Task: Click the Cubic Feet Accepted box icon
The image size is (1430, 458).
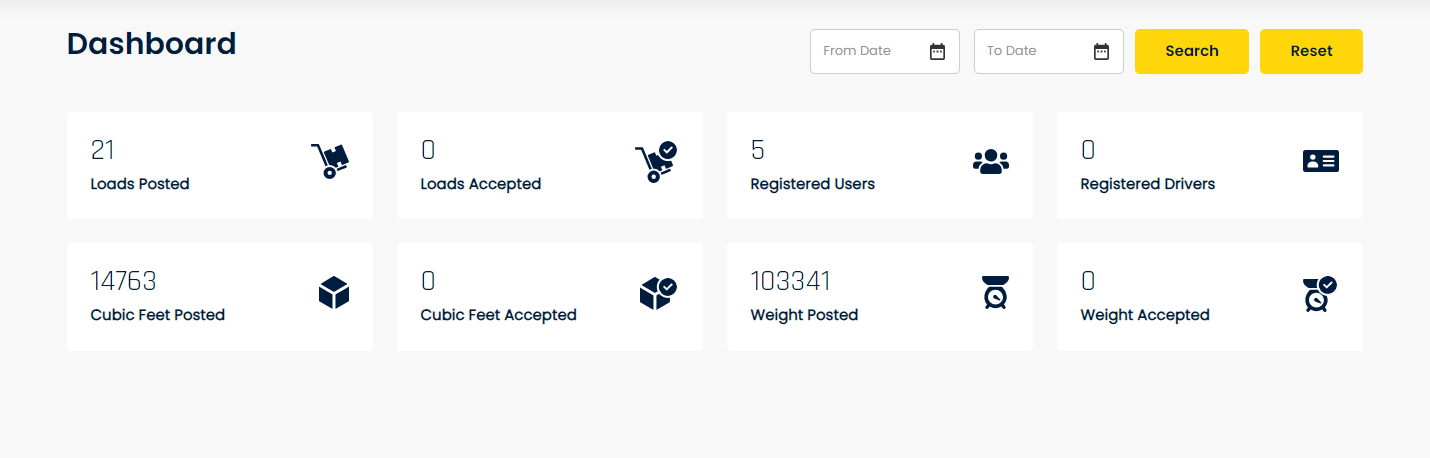Action: [657, 293]
